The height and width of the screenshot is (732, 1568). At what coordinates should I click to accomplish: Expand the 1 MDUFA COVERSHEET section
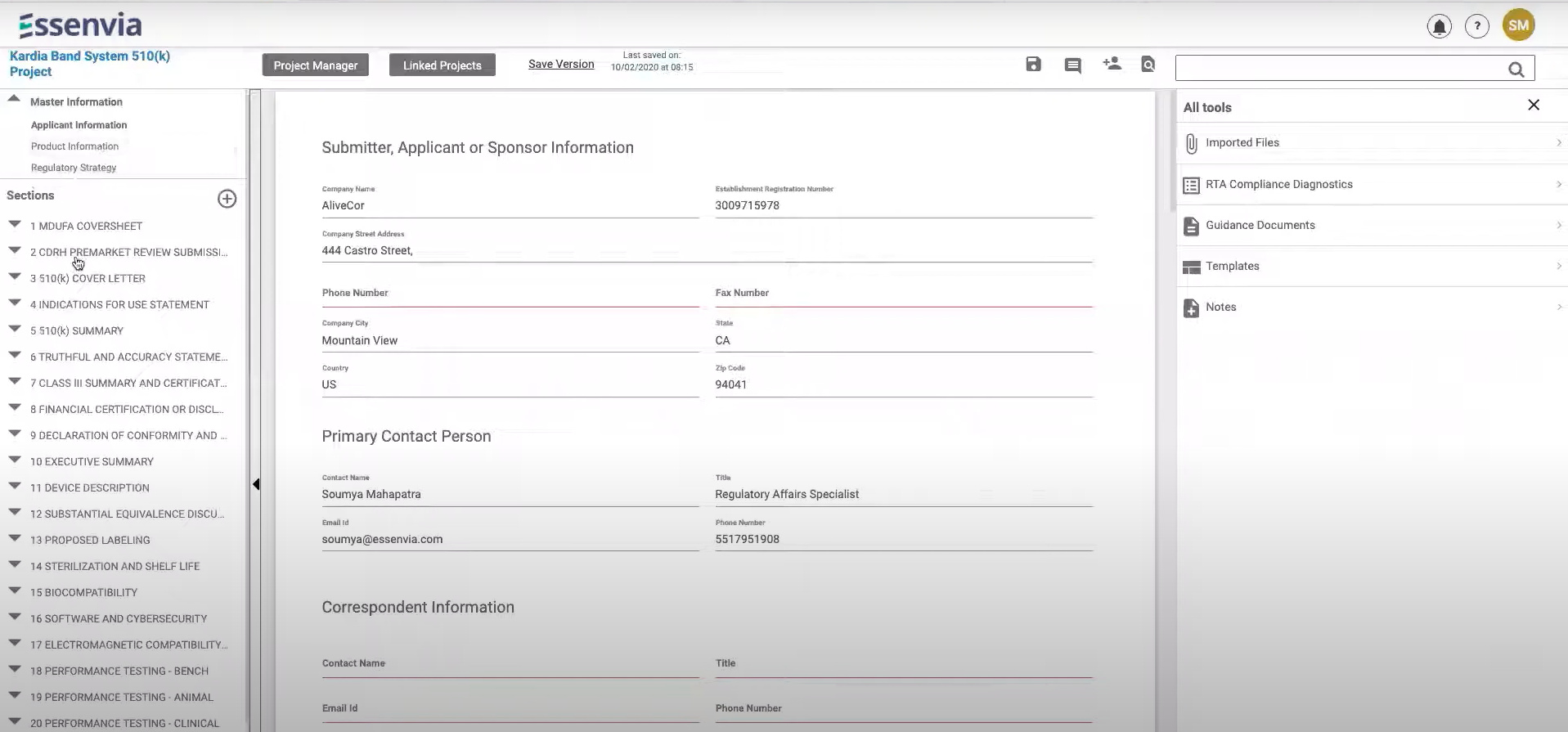click(x=15, y=224)
